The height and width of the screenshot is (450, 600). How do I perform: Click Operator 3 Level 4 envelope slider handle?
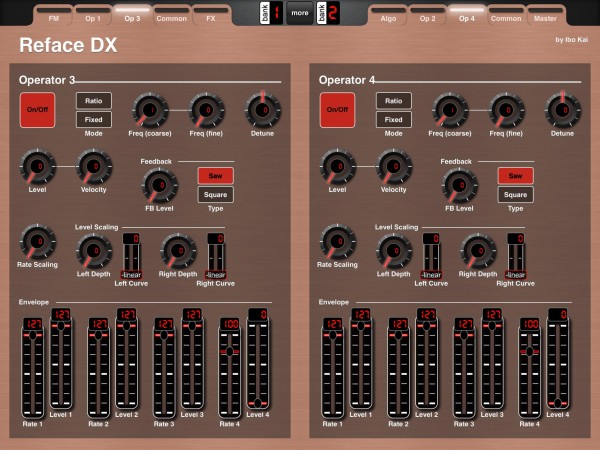(258, 403)
